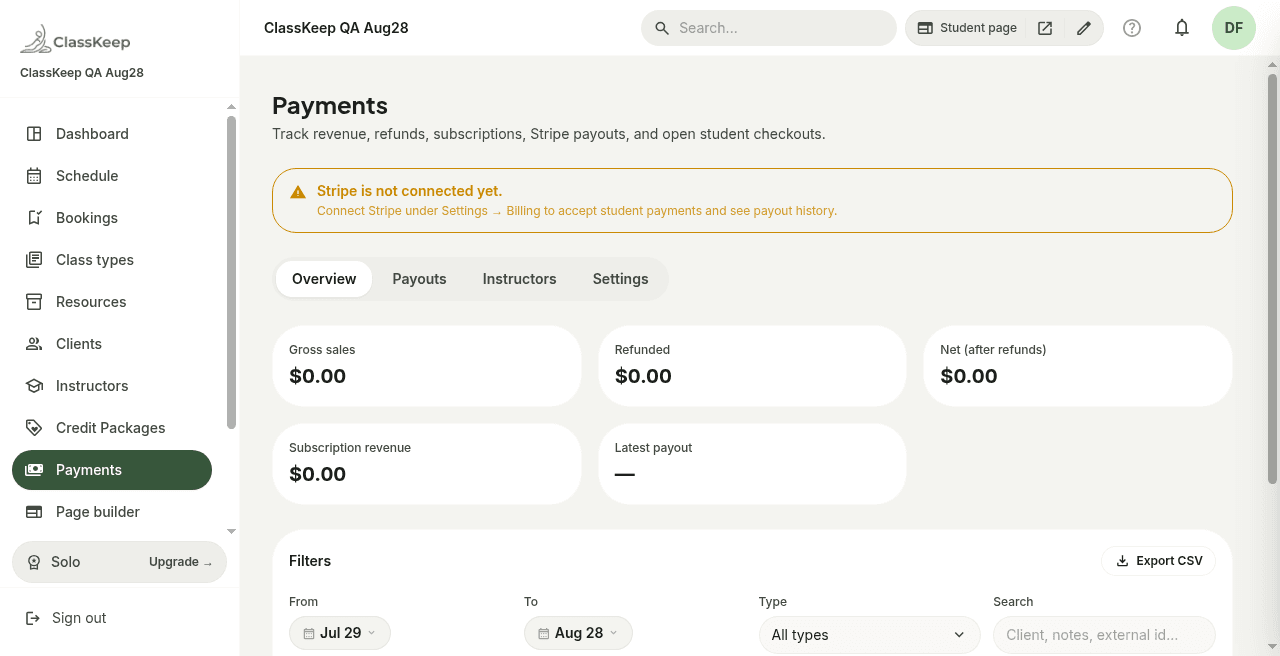Click the Instructors graduation cap icon
1280x656 pixels.
[34, 386]
